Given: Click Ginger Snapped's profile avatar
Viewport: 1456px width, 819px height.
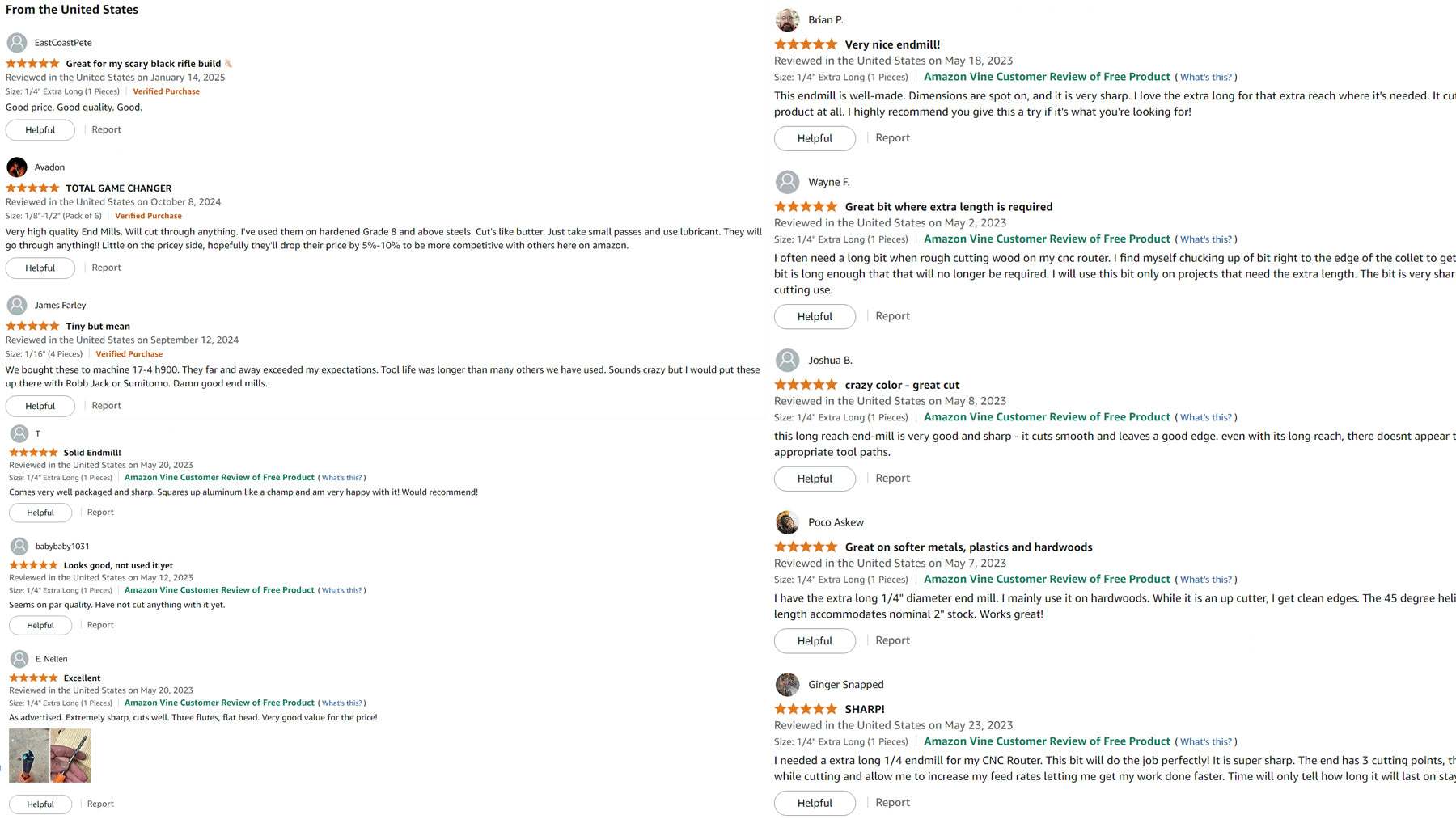Looking at the screenshot, I should coord(787,685).
